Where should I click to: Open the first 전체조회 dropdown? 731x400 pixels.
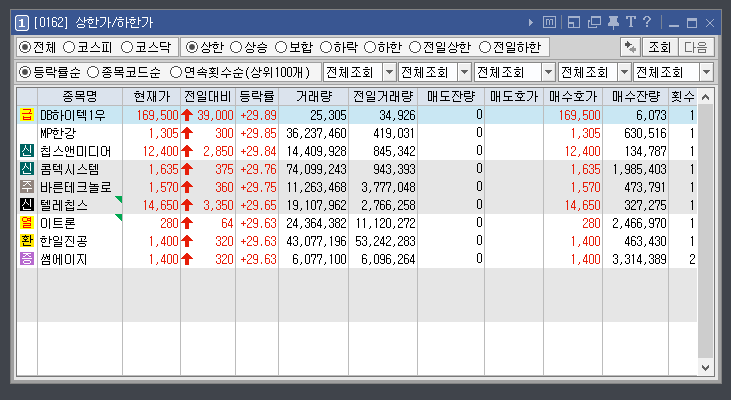coord(389,72)
